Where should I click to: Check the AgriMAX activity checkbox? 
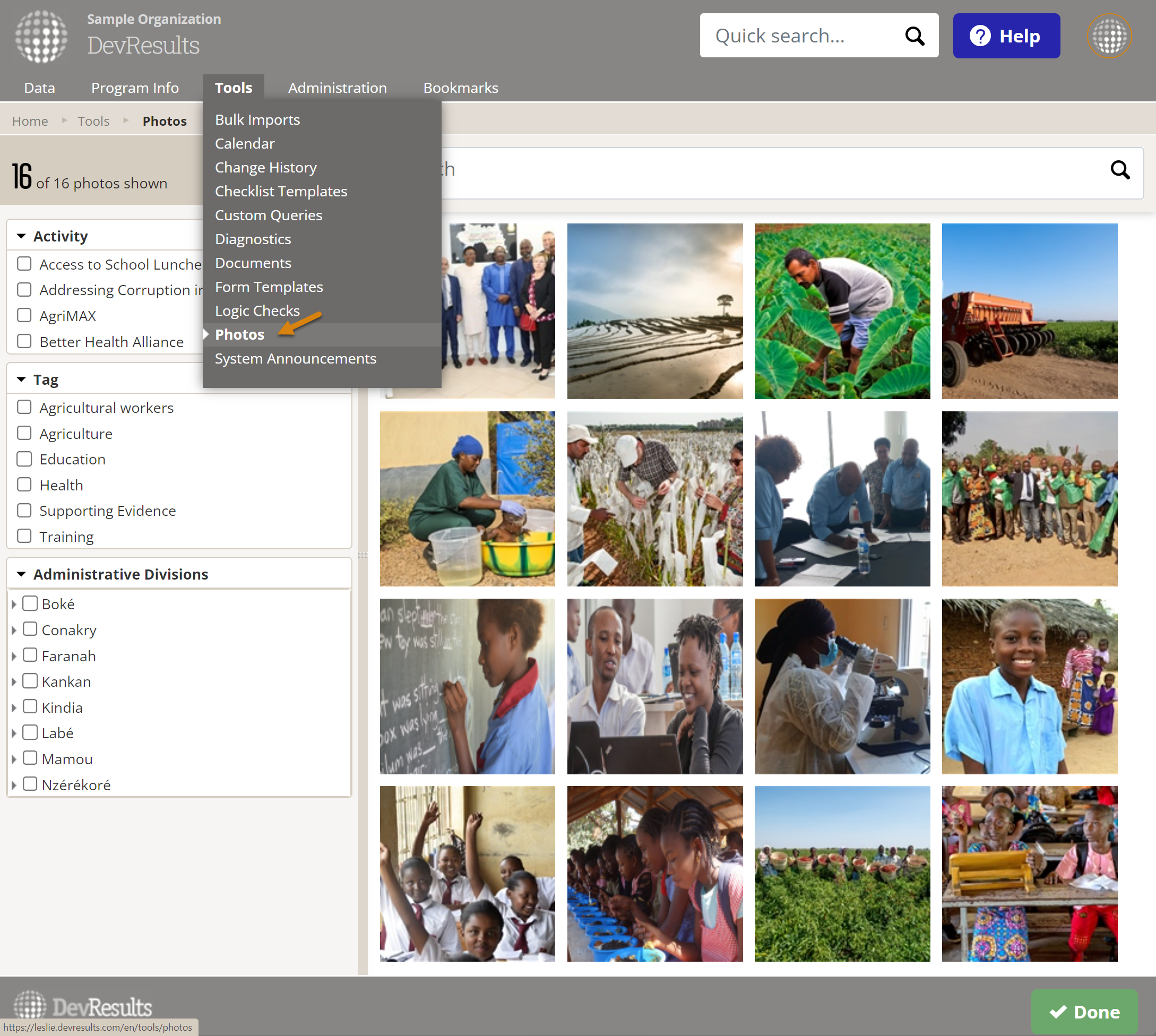(x=24, y=315)
